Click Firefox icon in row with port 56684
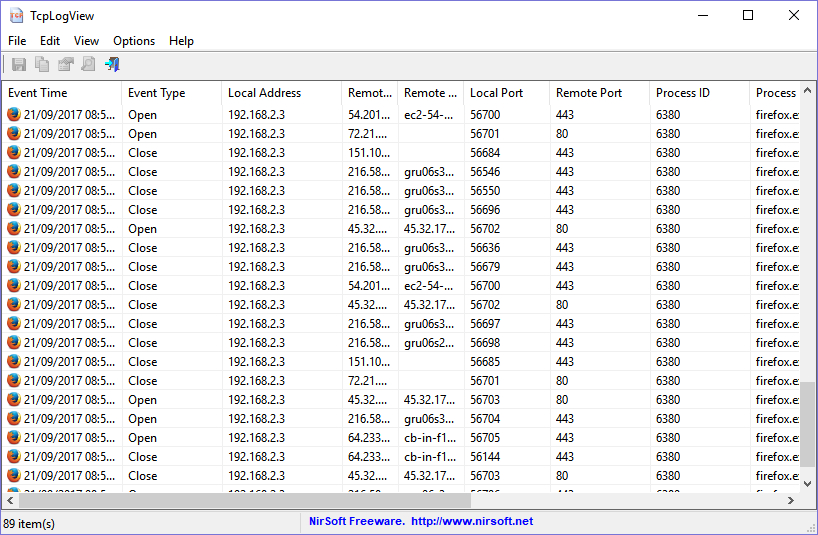 (x=14, y=152)
